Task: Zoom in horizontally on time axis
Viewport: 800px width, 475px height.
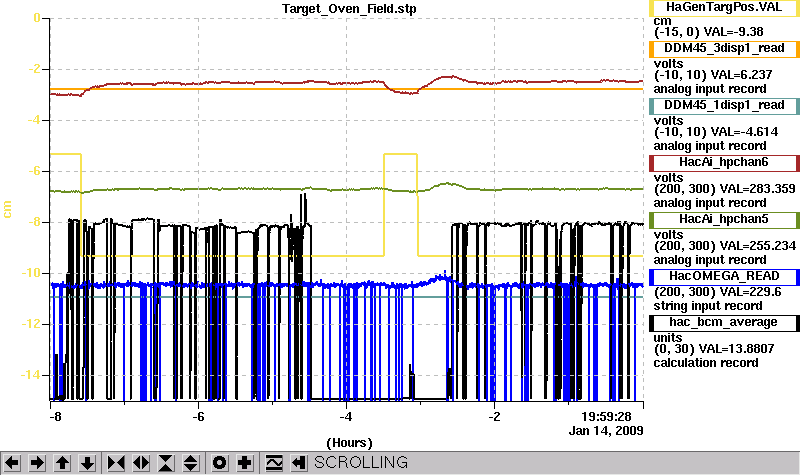Action: coord(116,463)
